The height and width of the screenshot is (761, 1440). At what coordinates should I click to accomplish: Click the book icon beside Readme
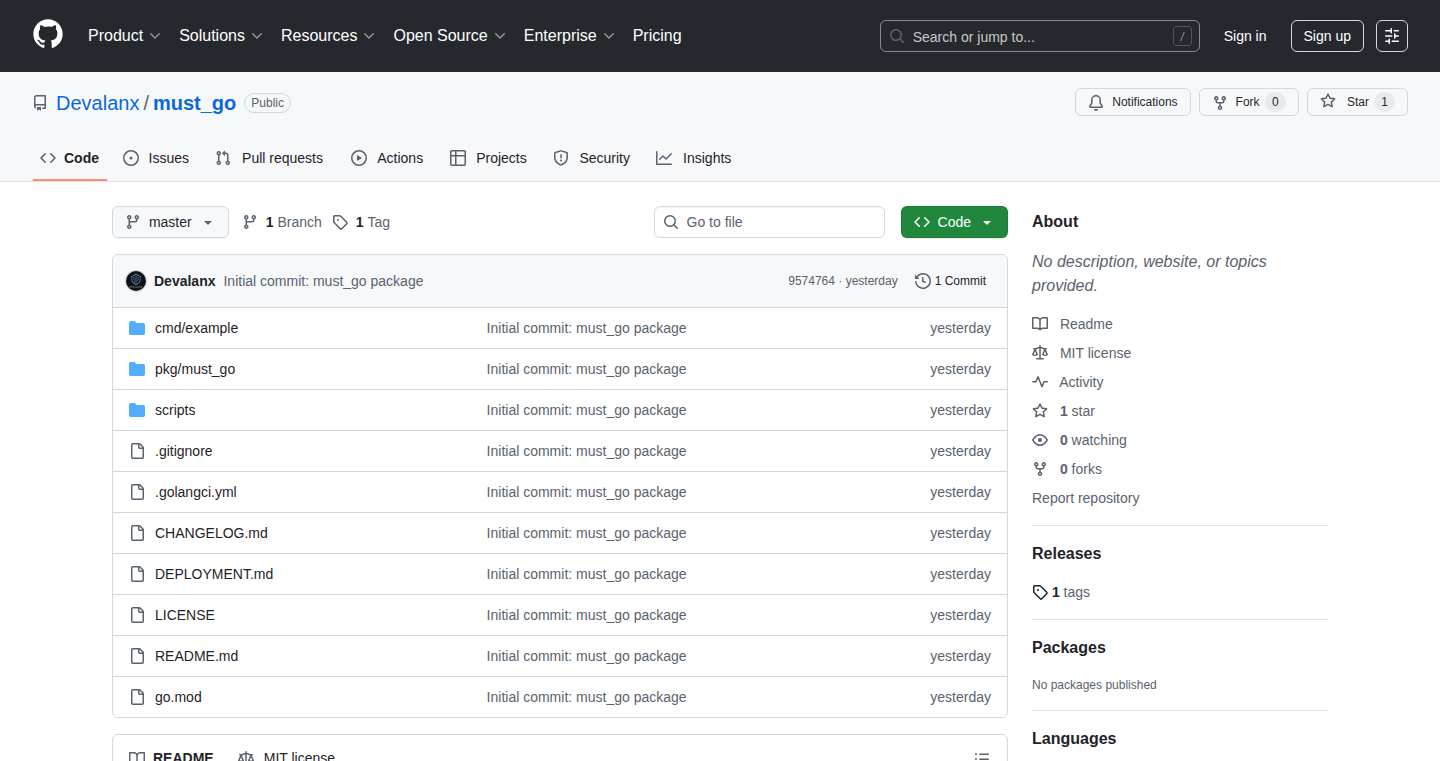point(1040,324)
